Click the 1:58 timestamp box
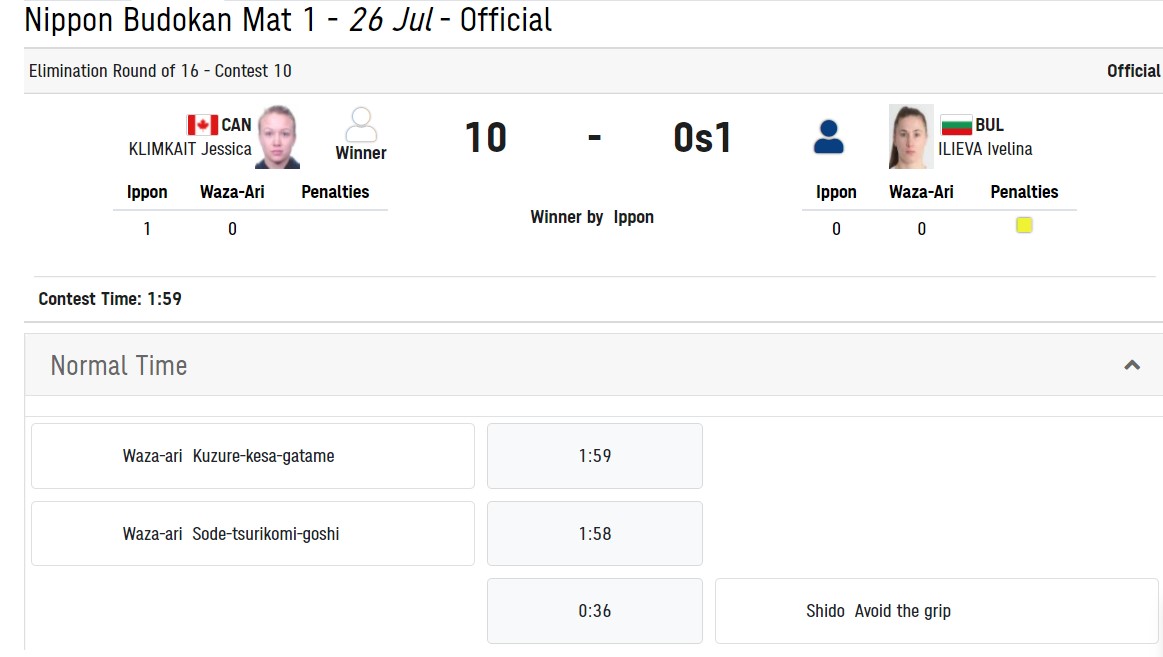Image resolution: width=1163 pixels, height=657 pixels. (x=595, y=534)
